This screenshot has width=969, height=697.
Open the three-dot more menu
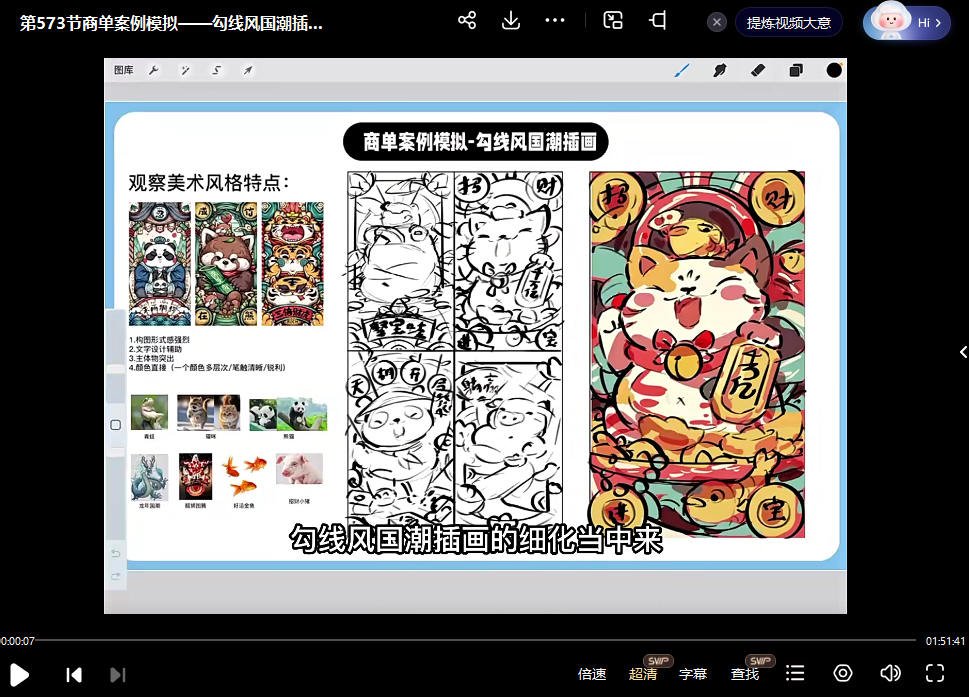tap(554, 20)
